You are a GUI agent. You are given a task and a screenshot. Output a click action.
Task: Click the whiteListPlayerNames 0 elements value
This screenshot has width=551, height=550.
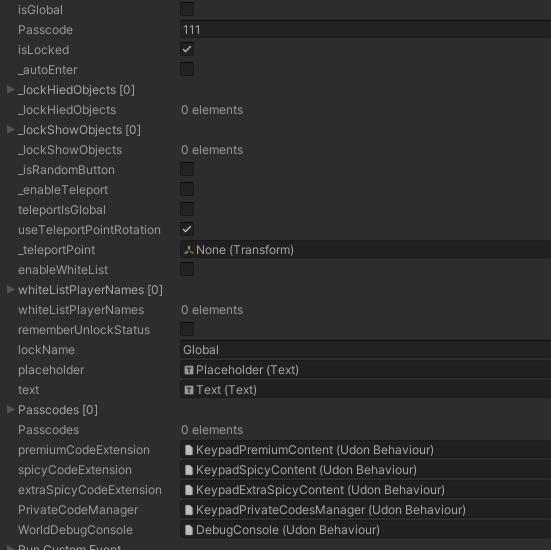click(x=212, y=310)
